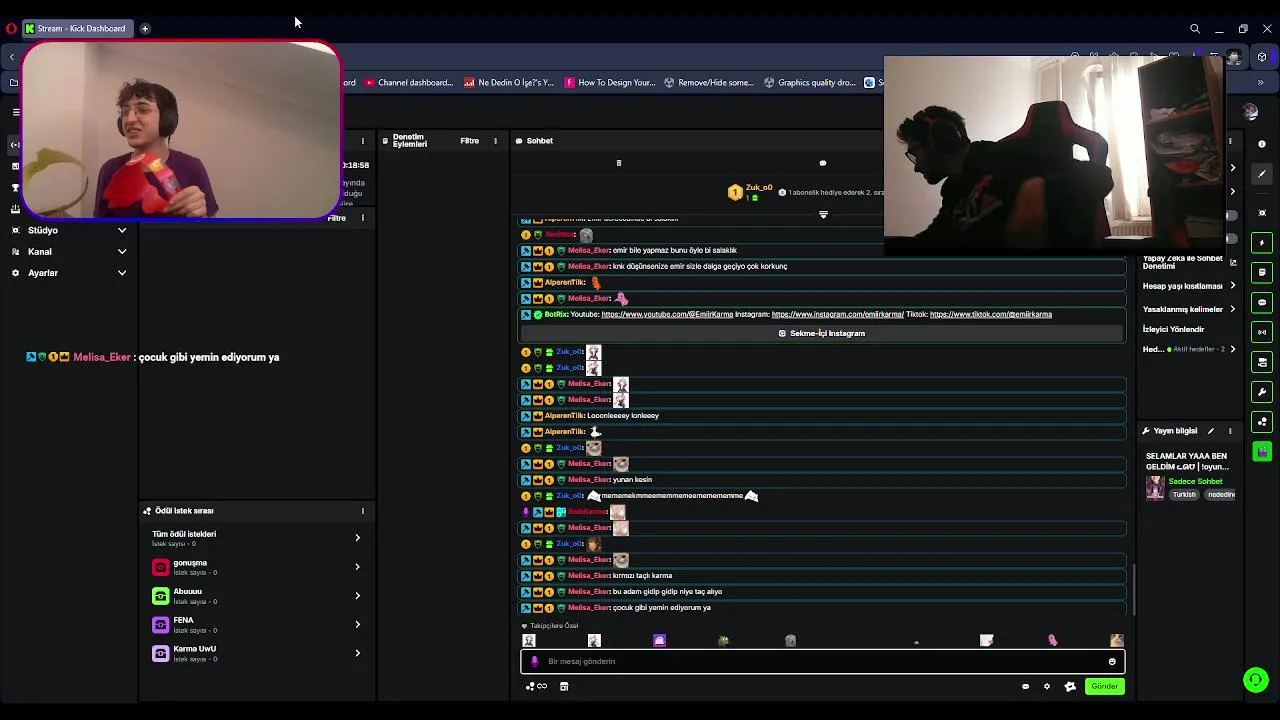Viewport: 1280px width, 720px height.
Task: Click Yapay Zeka ile Sohbet Denetimi
Action: pos(1183,262)
